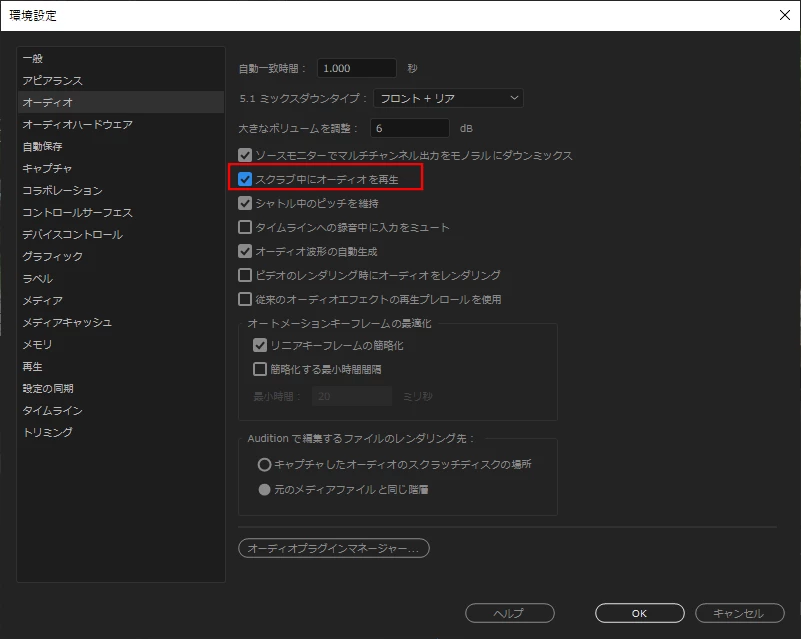
Task: Click the 最小時間 milliseconds field
Action: click(x=352, y=396)
